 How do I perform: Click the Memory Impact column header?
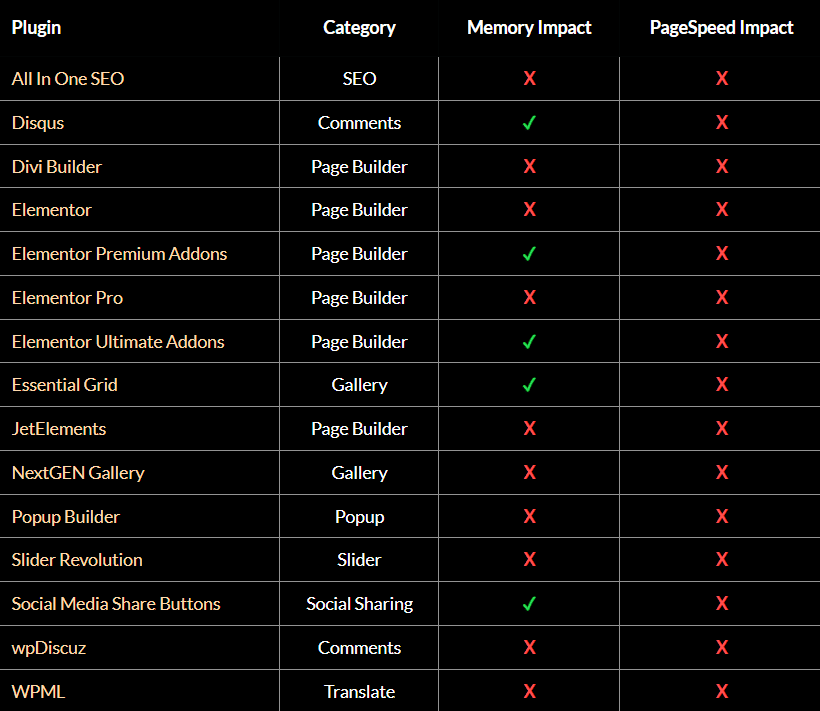click(x=529, y=28)
